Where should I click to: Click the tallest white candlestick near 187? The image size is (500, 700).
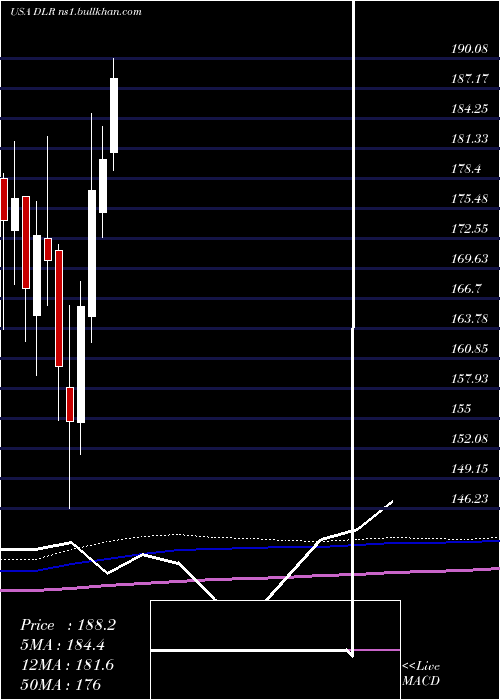click(x=114, y=116)
